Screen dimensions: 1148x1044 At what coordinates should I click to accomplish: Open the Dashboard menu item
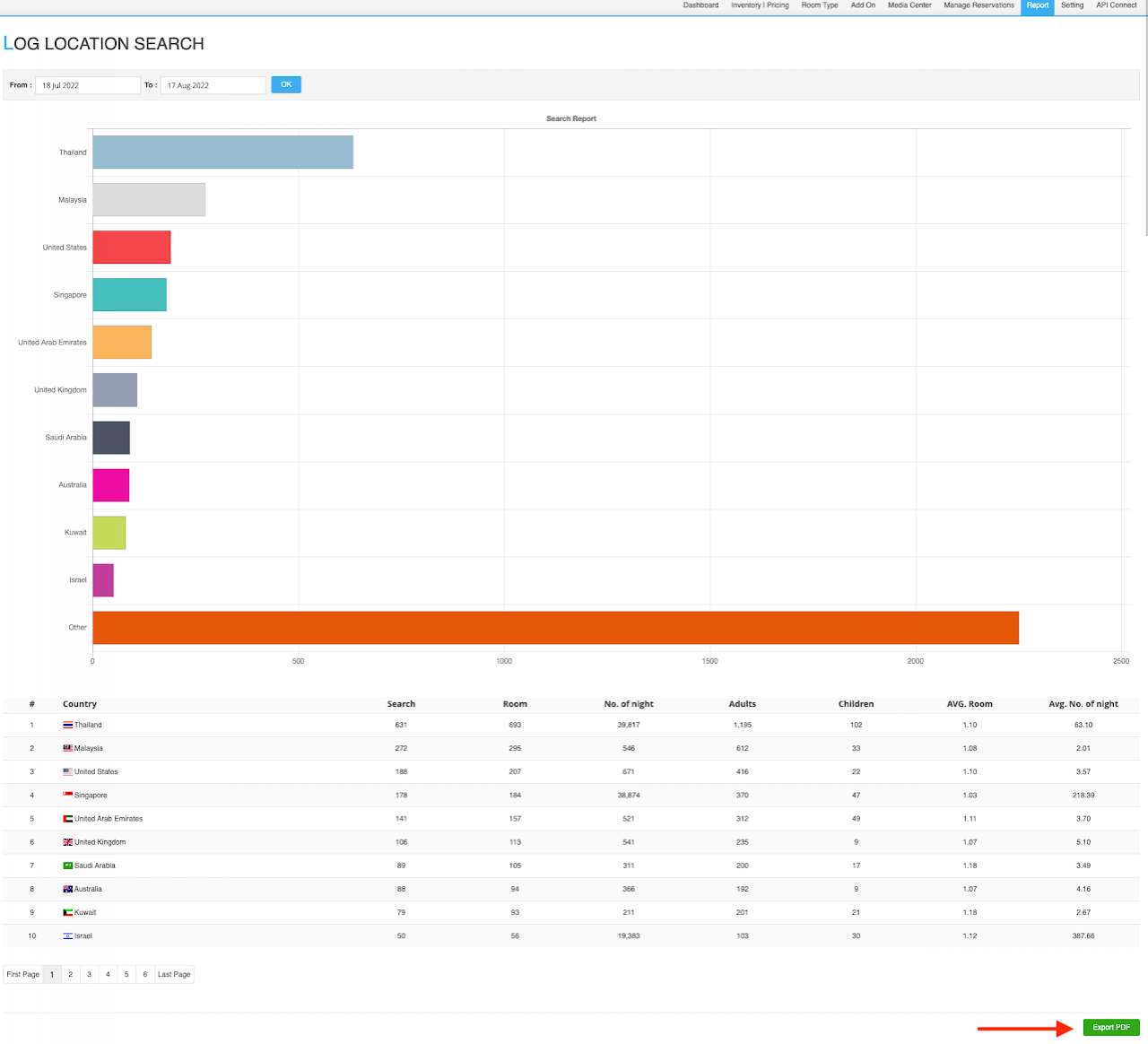pos(700,5)
